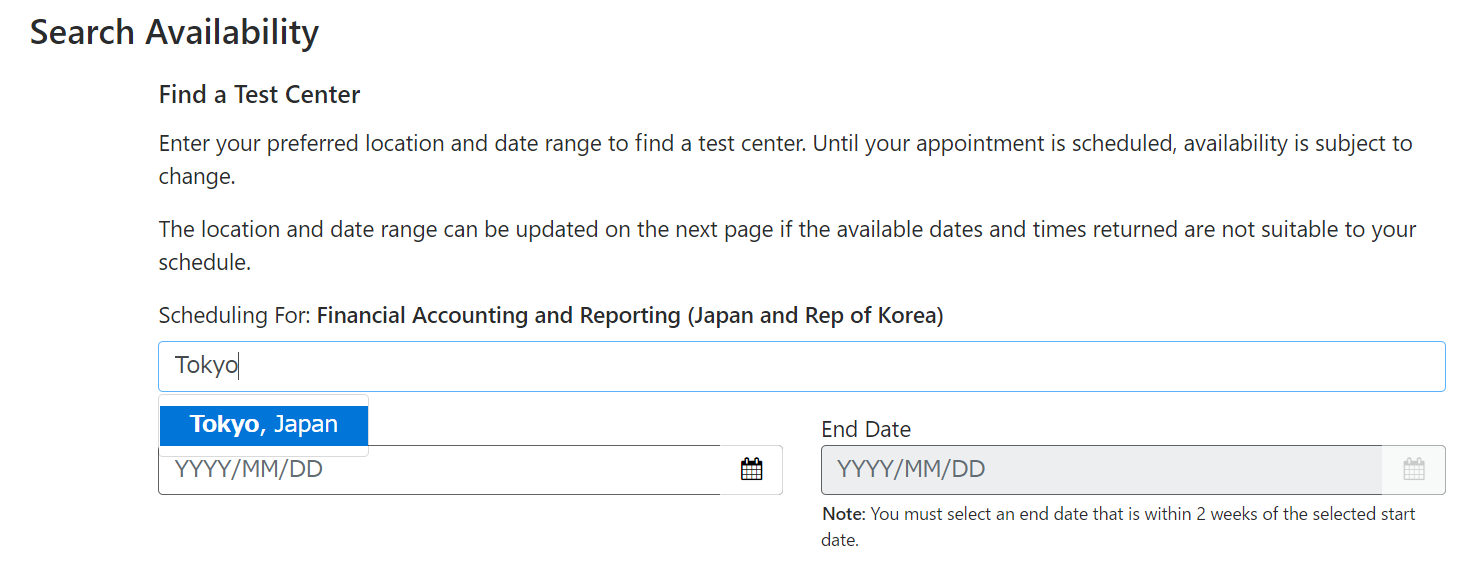Click the "(Japan and Rep of Korea)" text
This screenshot has width=1457, height=582.
click(814, 316)
